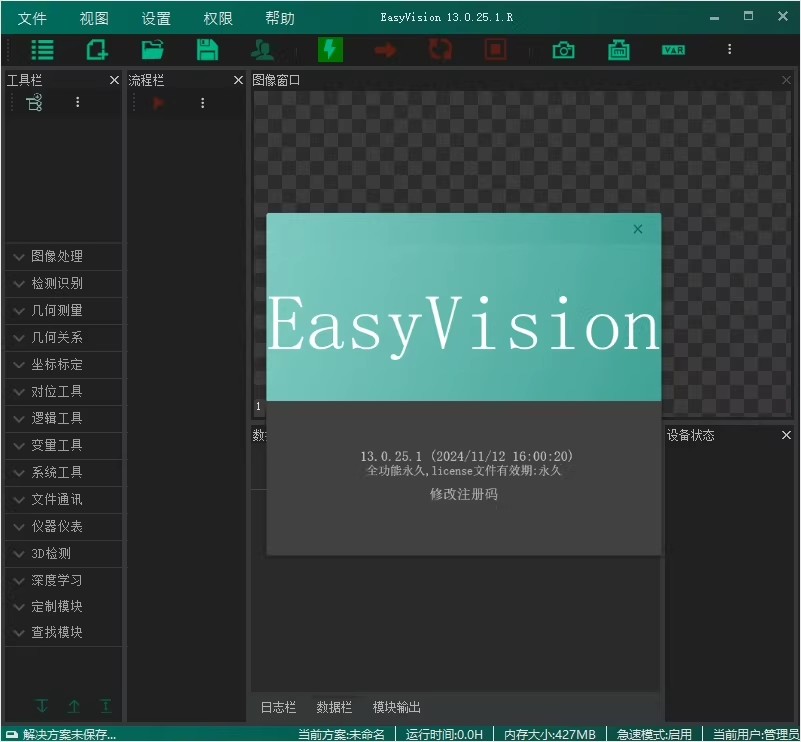Click the 修改注册码 link
The width and height of the screenshot is (801, 742).
[463, 494]
